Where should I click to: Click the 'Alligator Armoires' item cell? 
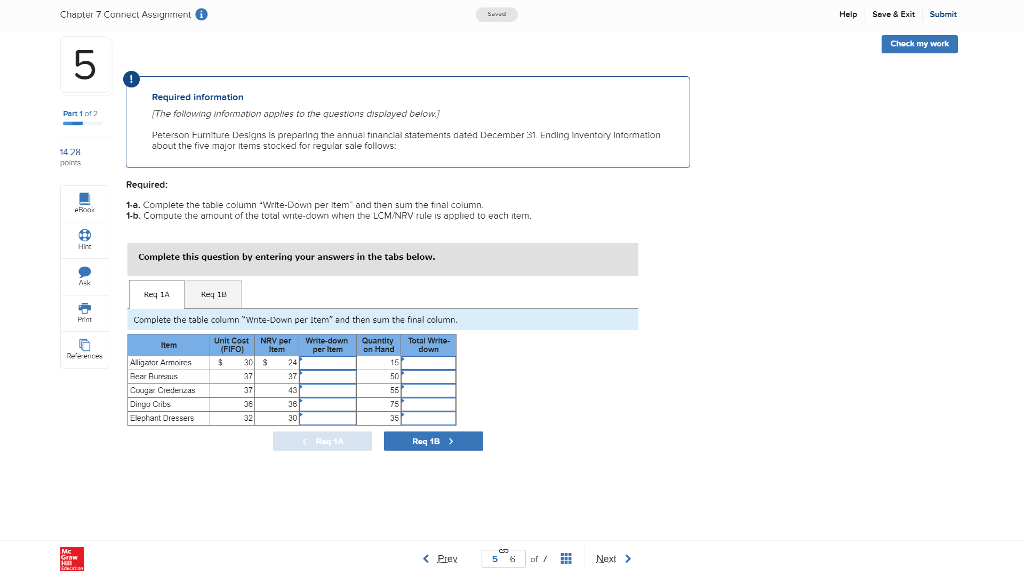tap(168, 362)
